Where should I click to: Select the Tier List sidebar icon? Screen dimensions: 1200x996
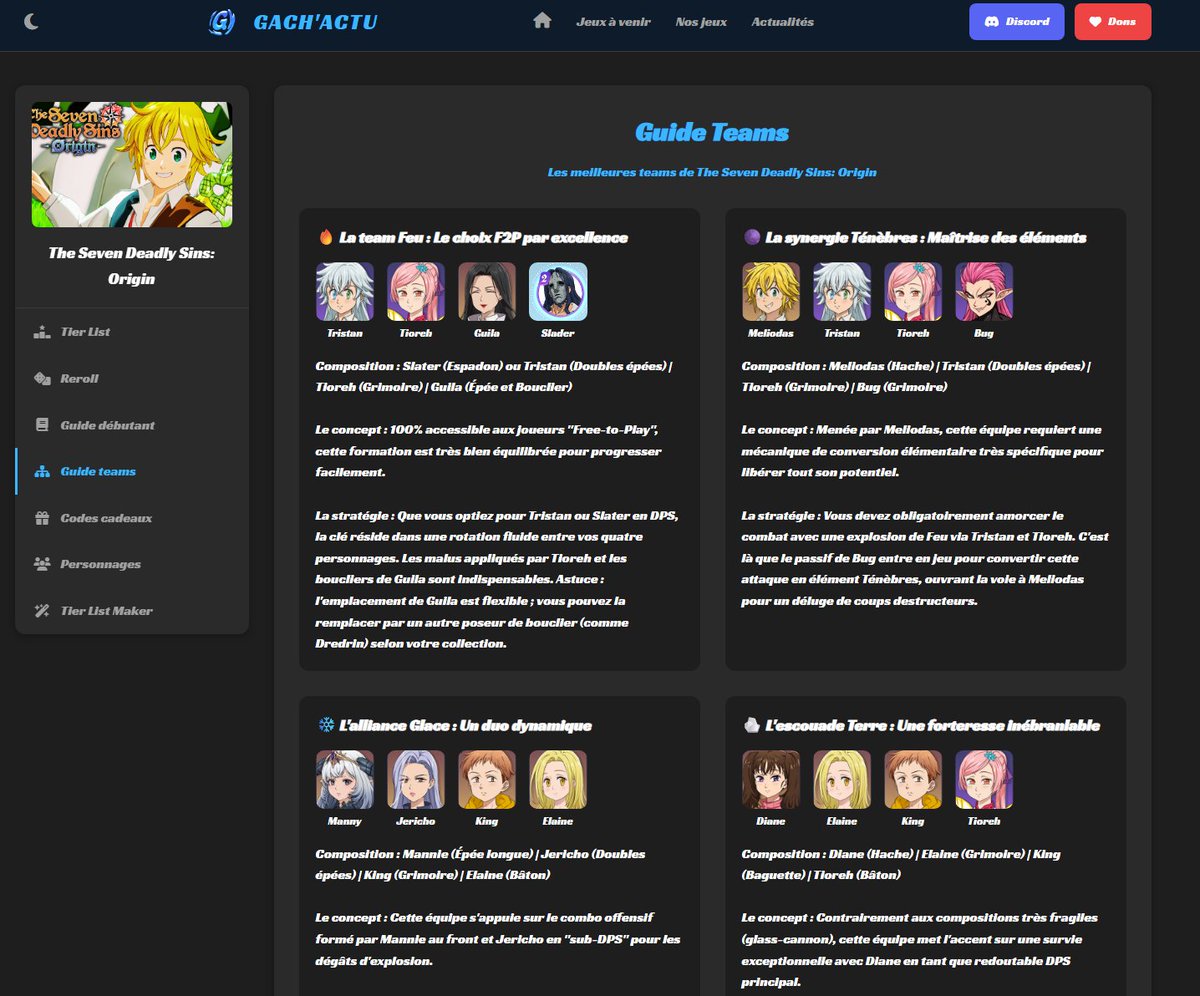pyautogui.click(x=42, y=331)
